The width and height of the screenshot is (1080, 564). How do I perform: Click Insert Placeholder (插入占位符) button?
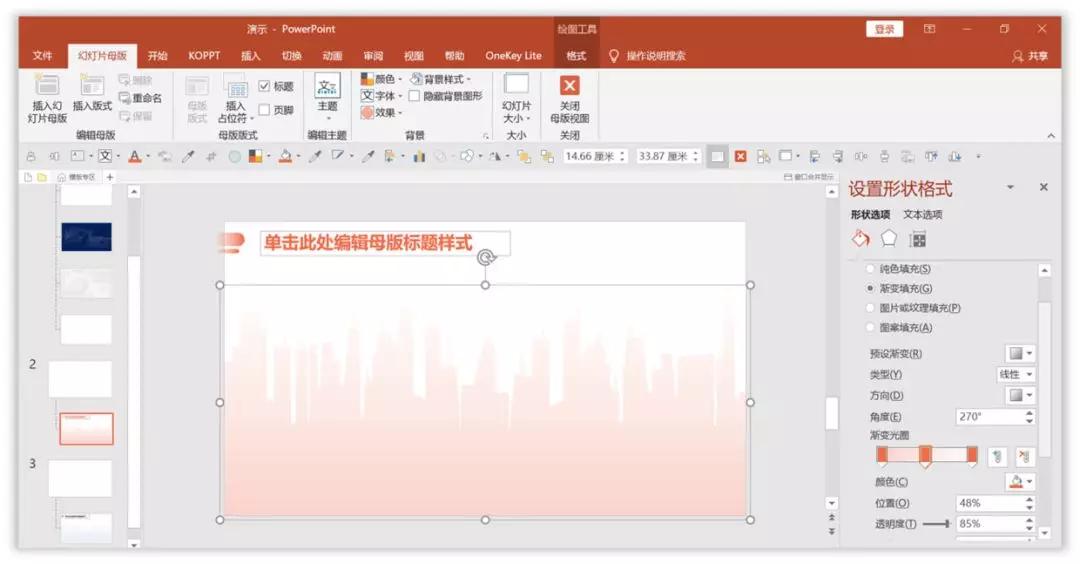click(236, 99)
